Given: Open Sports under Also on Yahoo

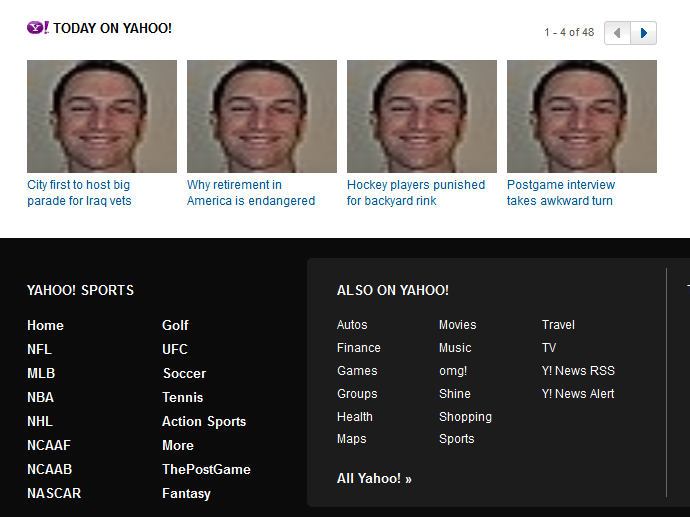Looking at the screenshot, I should pos(457,439).
